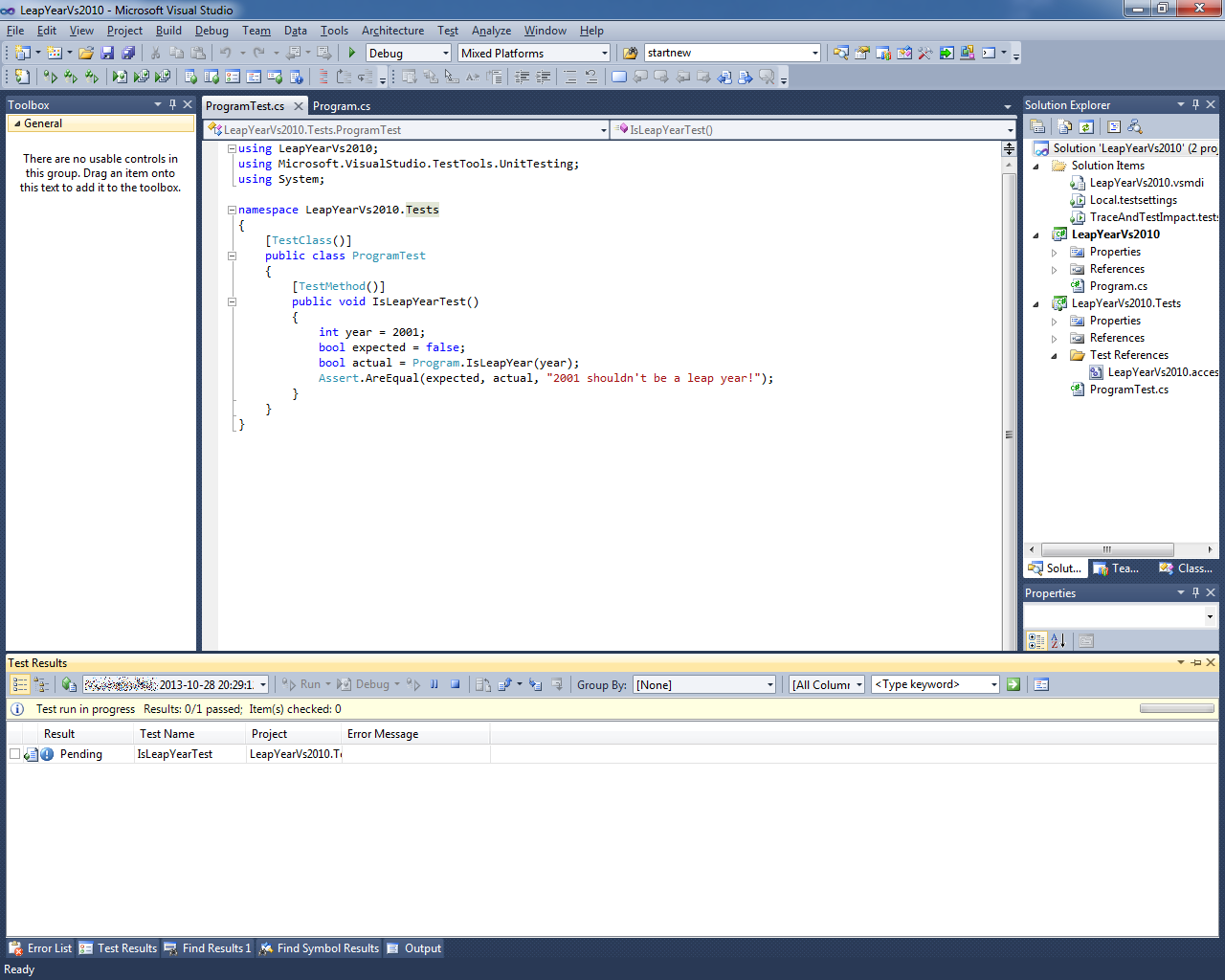Open the Build menu
Viewport: 1225px width, 980px height.
click(x=168, y=31)
